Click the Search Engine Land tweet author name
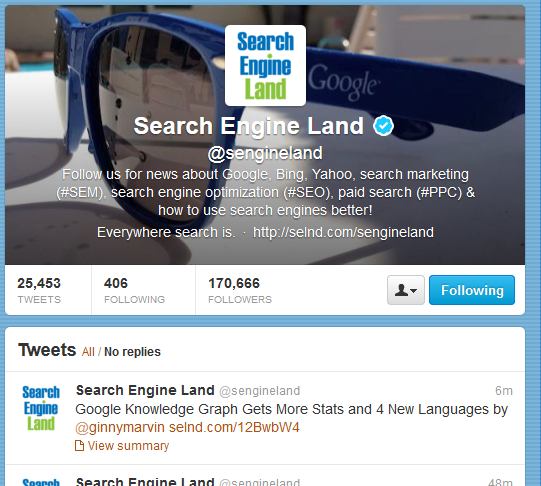 pyautogui.click(x=145, y=390)
